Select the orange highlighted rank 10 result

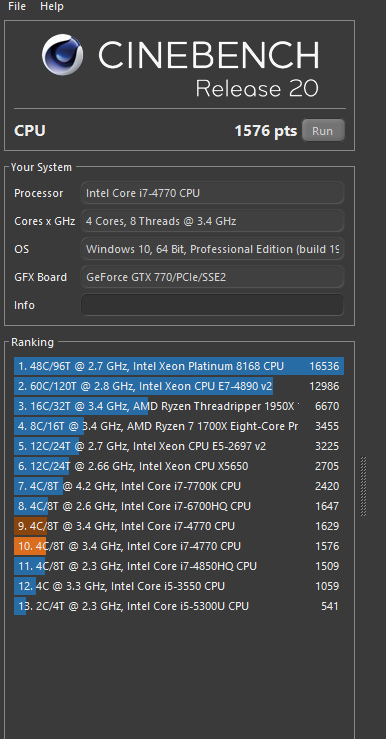(x=179, y=546)
